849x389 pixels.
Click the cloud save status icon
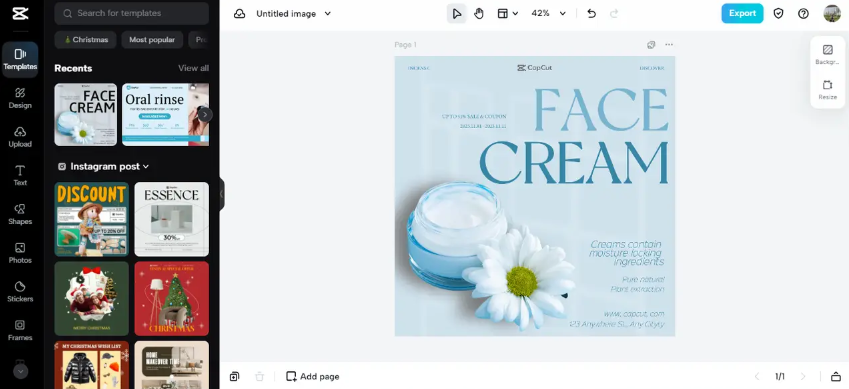click(x=239, y=14)
